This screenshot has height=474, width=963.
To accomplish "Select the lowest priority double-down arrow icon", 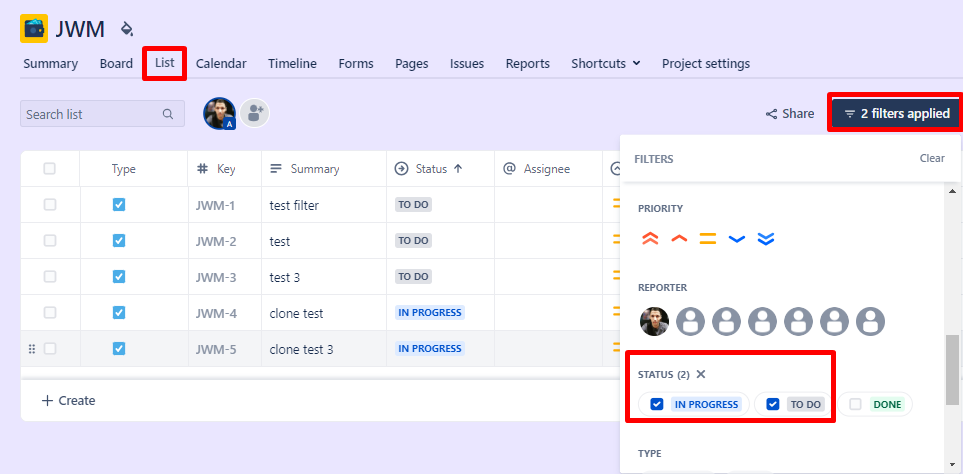I will (x=766, y=239).
